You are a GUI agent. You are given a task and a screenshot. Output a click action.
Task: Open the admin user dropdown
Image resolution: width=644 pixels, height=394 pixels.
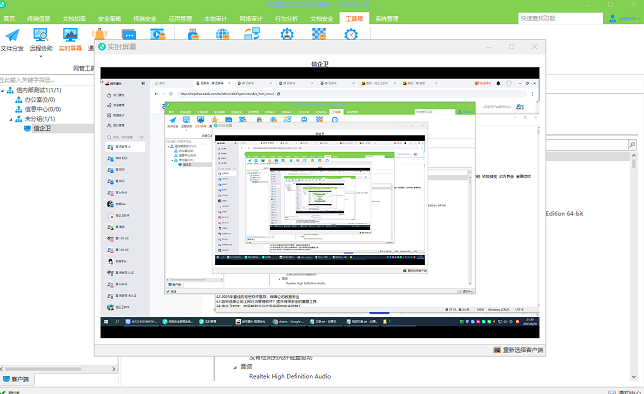(x=624, y=18)
